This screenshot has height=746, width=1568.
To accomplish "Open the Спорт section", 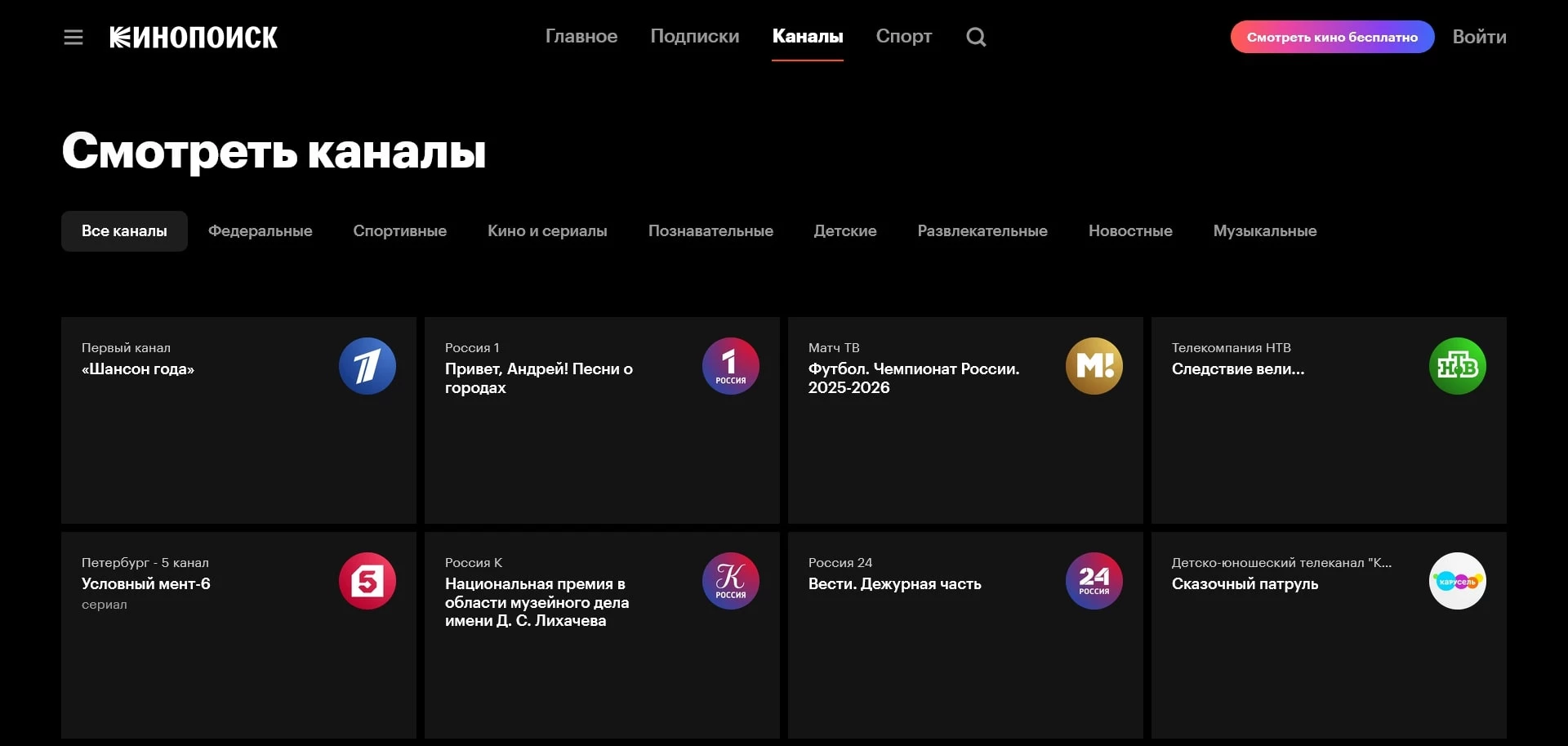I will [903, 37].
